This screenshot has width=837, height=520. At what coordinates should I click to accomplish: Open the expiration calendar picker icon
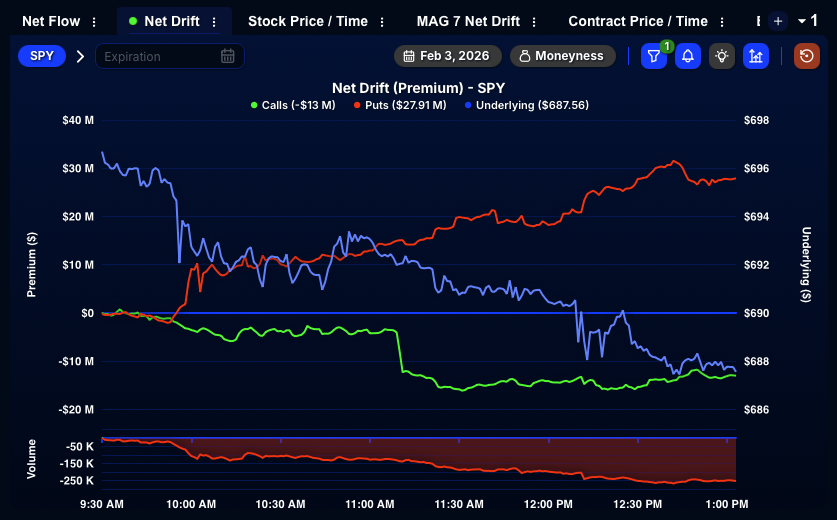coord(228,56)
